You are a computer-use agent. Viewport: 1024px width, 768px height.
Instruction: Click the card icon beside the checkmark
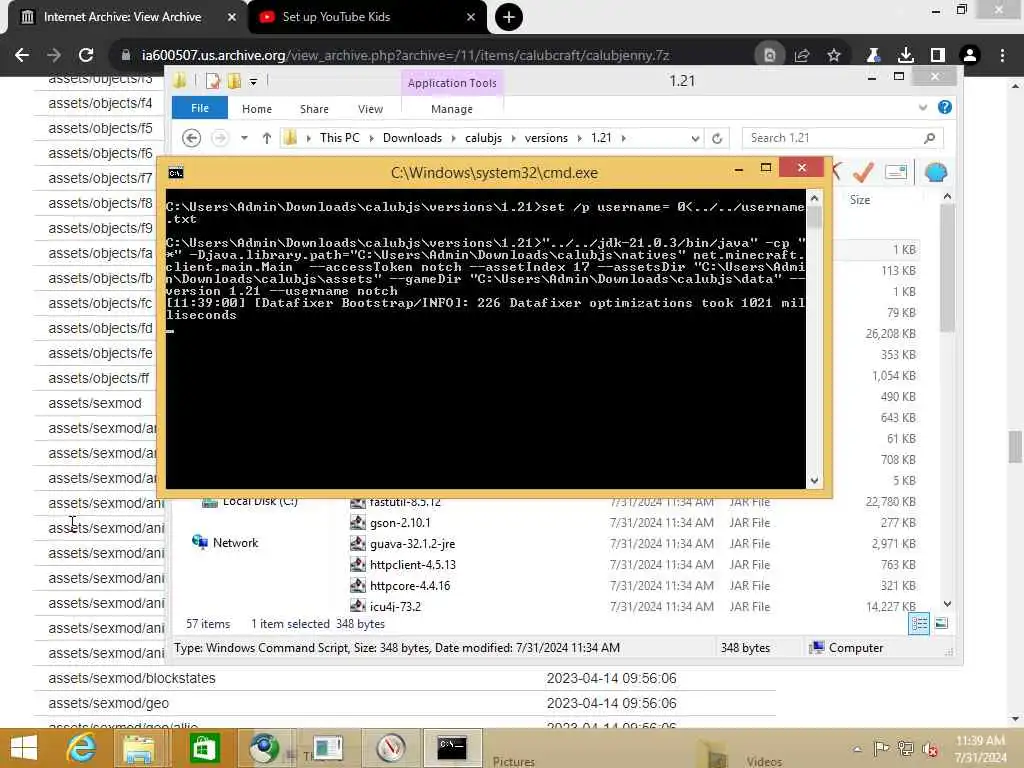pyautogui.click(x=896, y=172)
